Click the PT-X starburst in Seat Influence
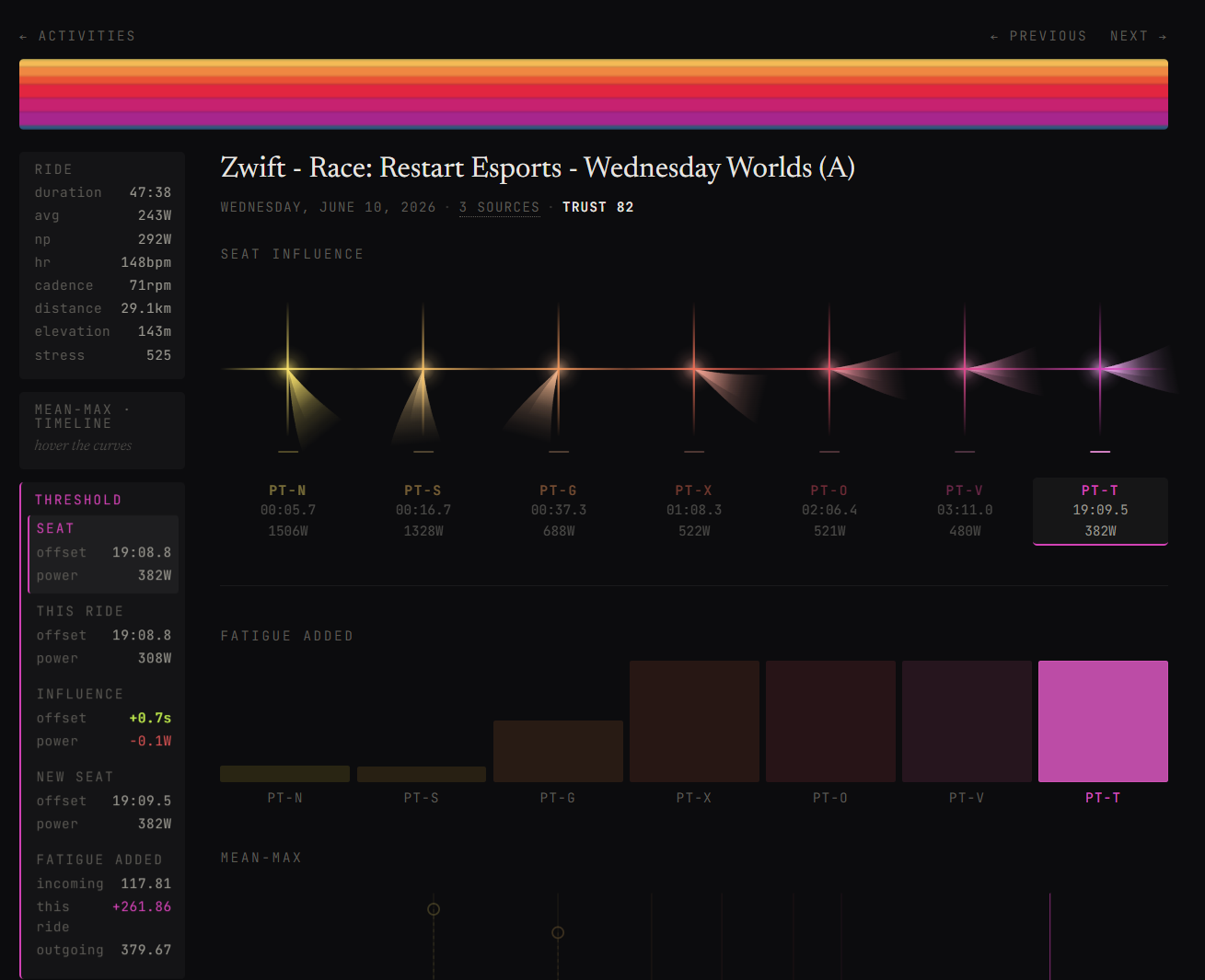Viewport: 1205px width, 980px height. [694, 369]
